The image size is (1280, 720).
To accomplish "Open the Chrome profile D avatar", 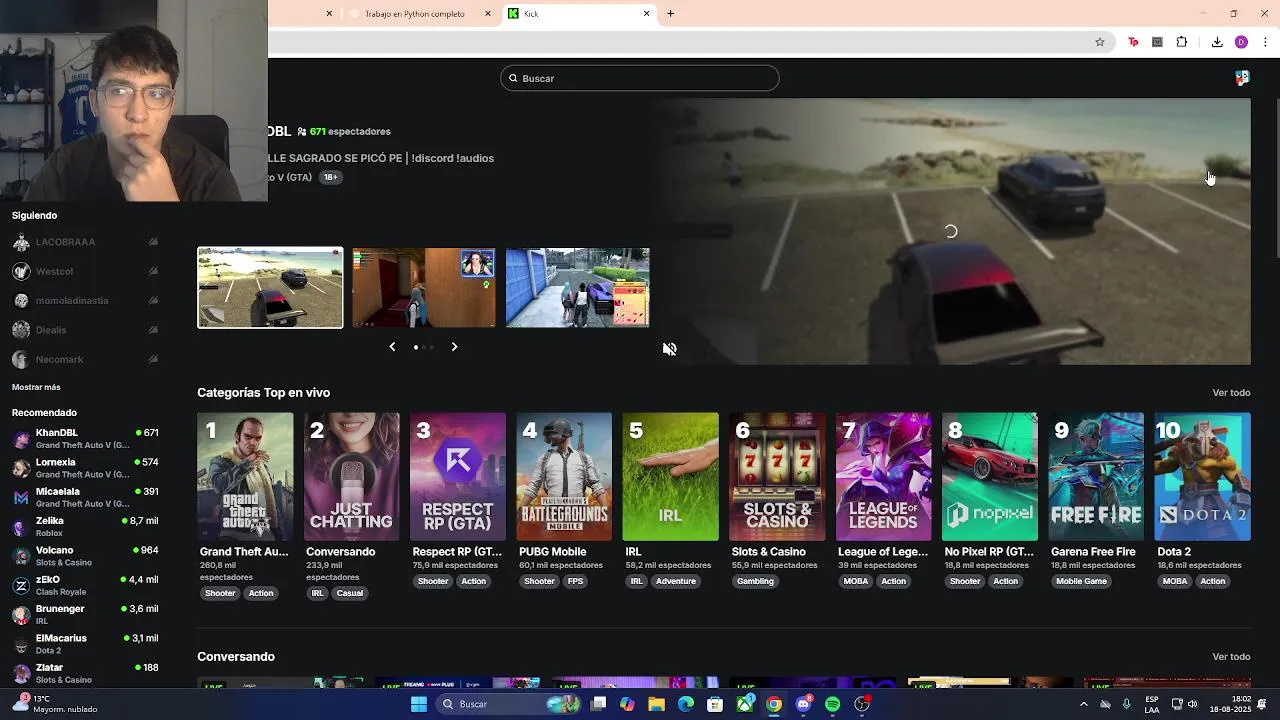I will pyautogui.click(x=1241, y=42).
